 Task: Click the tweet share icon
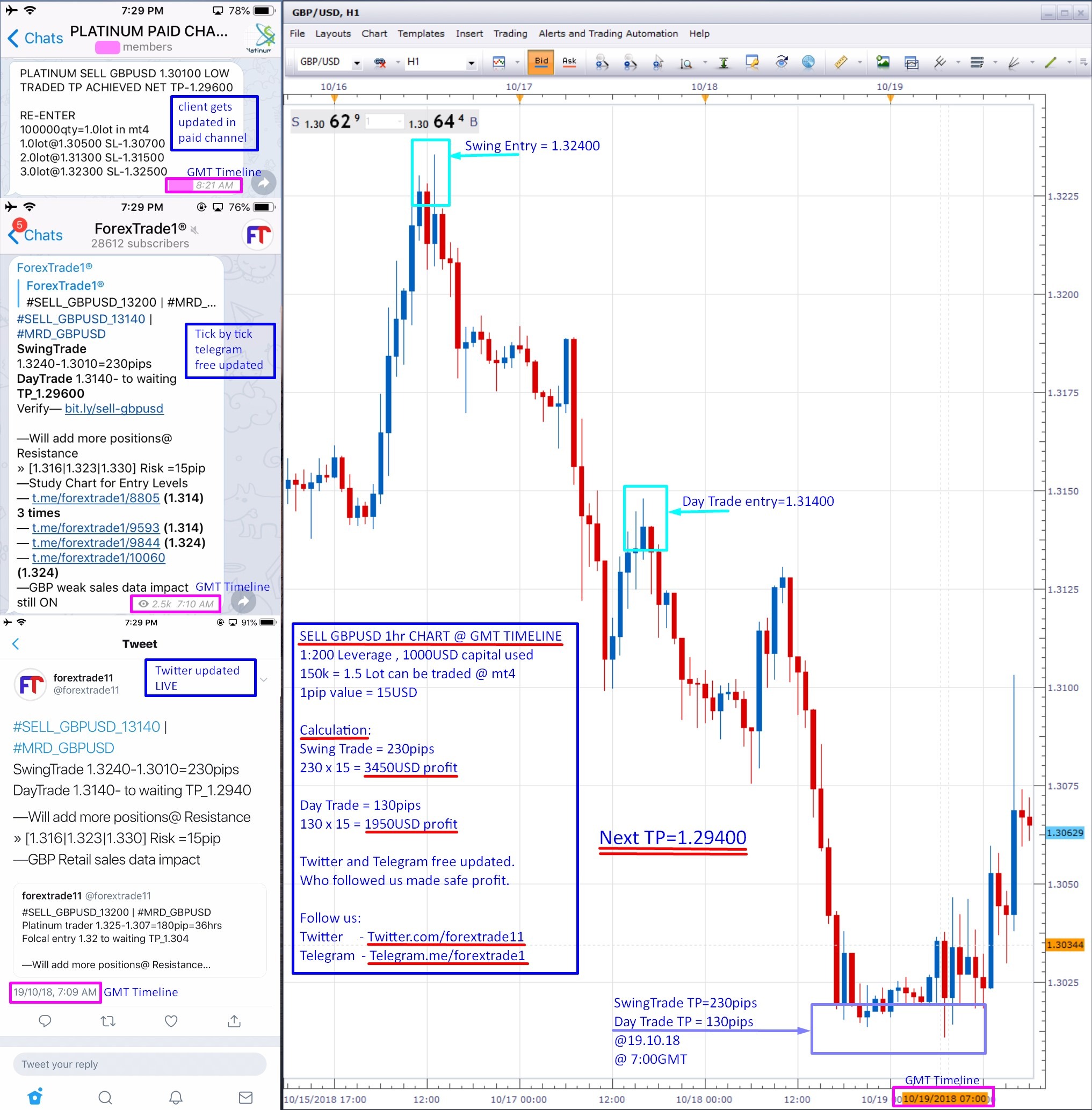click(234, 1021)
